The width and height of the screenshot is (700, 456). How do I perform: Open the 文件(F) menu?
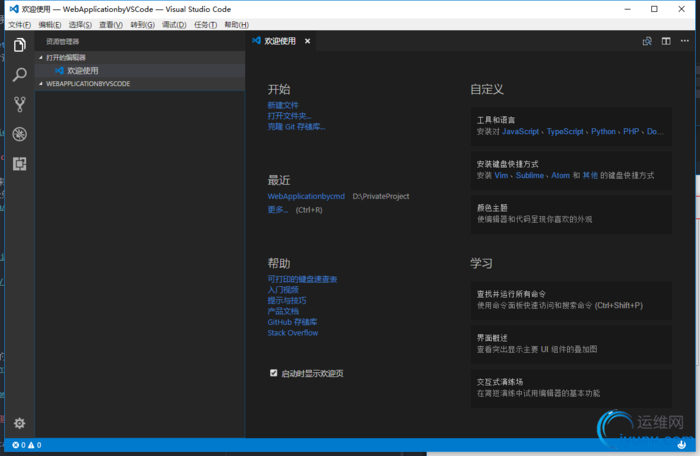pos(20,25)
